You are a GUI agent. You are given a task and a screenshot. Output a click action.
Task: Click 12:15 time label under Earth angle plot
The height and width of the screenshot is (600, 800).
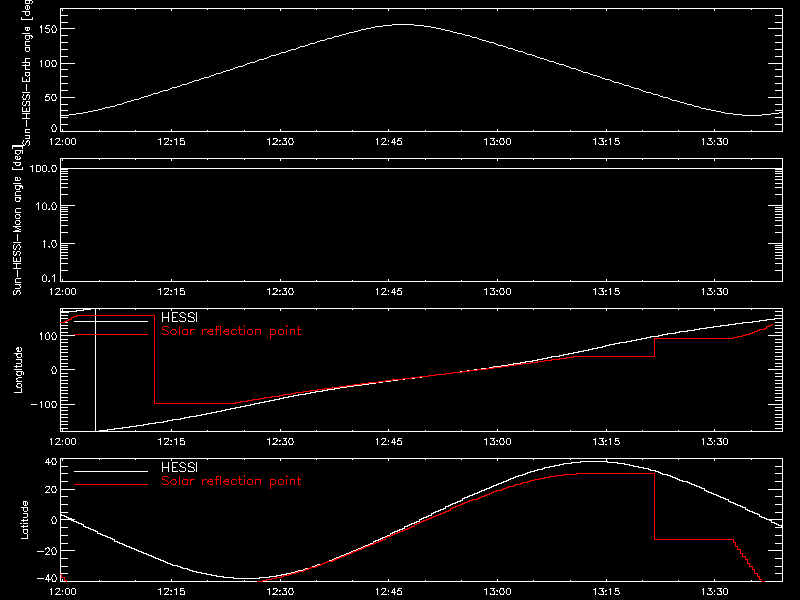tap(171, 142)
